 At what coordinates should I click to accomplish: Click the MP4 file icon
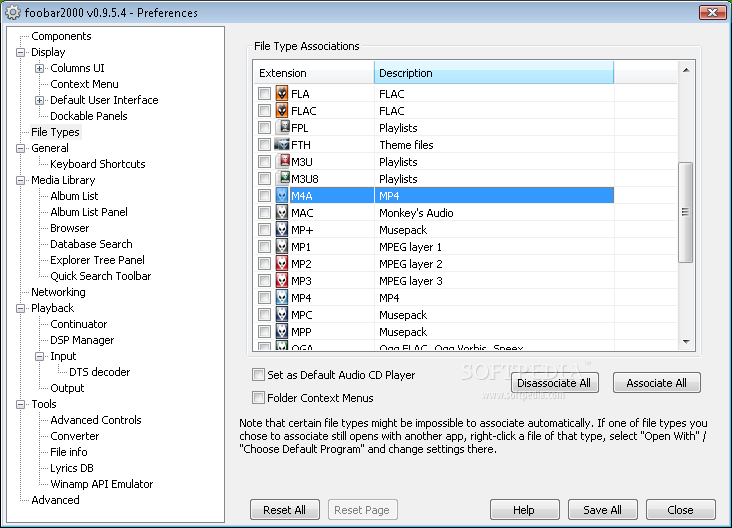(x=282, y=297)
